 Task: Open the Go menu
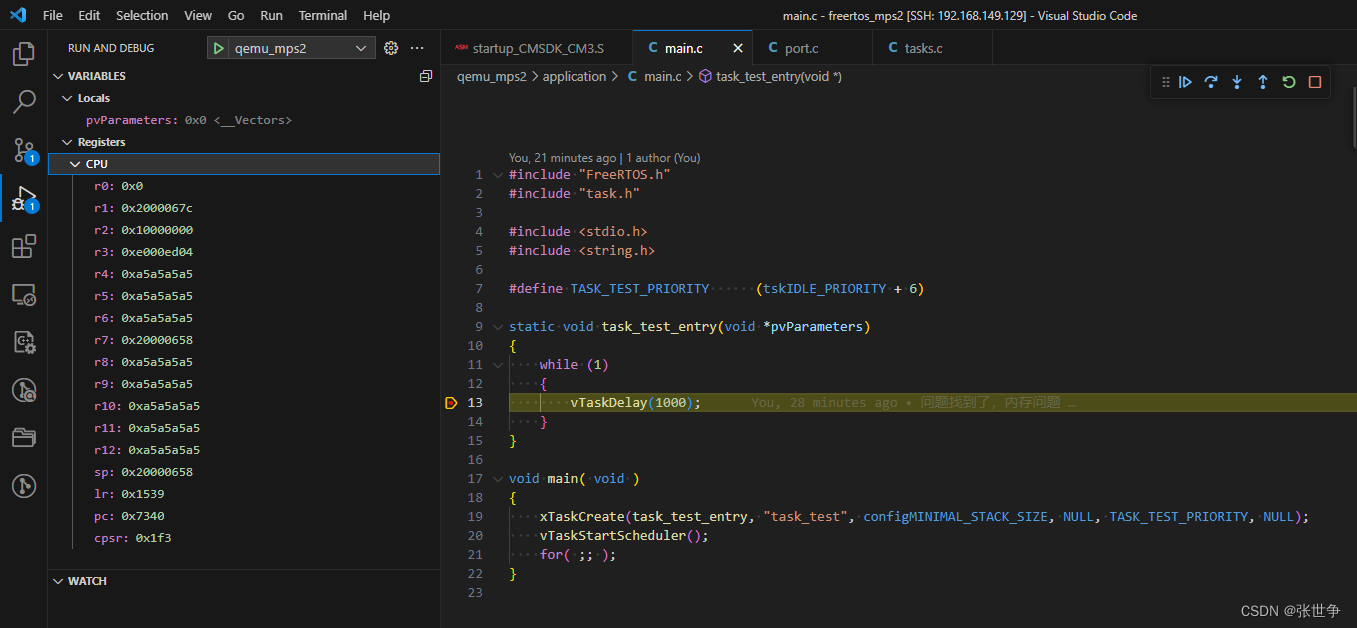(x=236, y=15)
